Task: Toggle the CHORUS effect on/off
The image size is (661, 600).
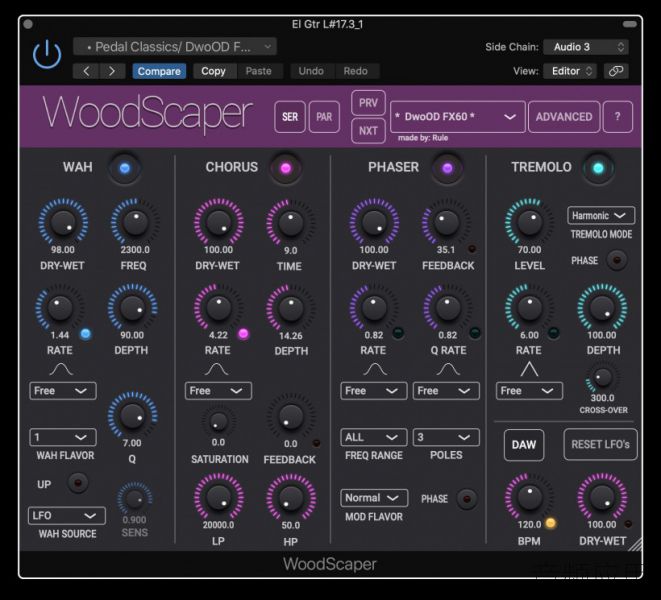Action: point(286,169)
